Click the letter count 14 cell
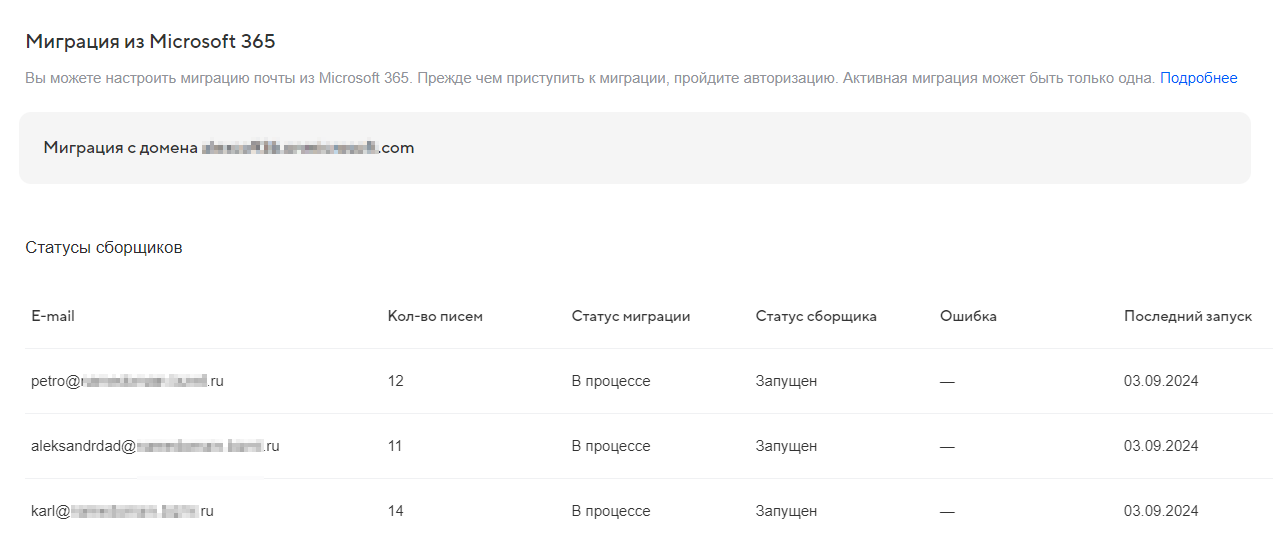Screen dimensions: 1273x542 coord(395,511)
